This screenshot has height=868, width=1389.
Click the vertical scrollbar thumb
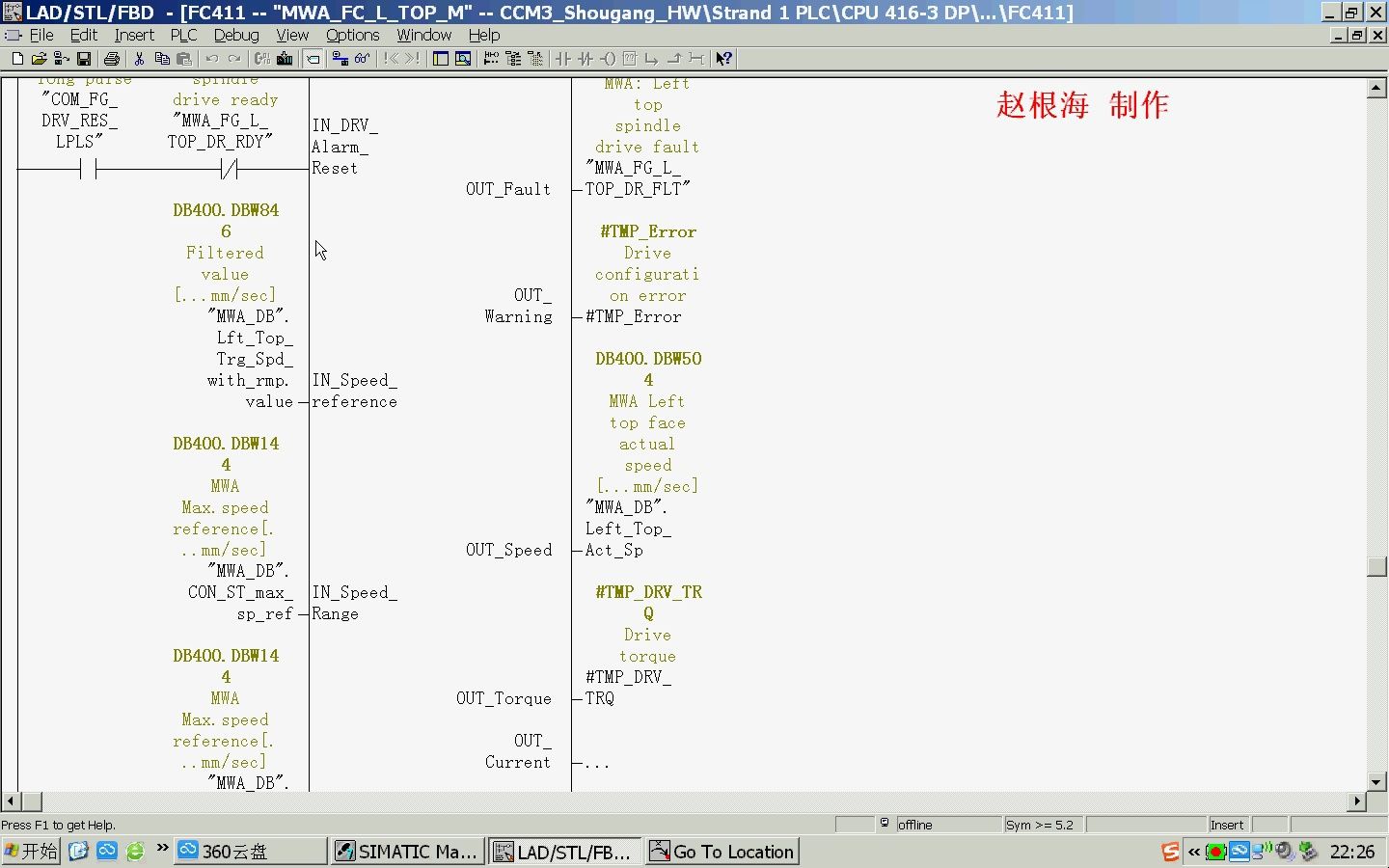[x=1377, y=566]
